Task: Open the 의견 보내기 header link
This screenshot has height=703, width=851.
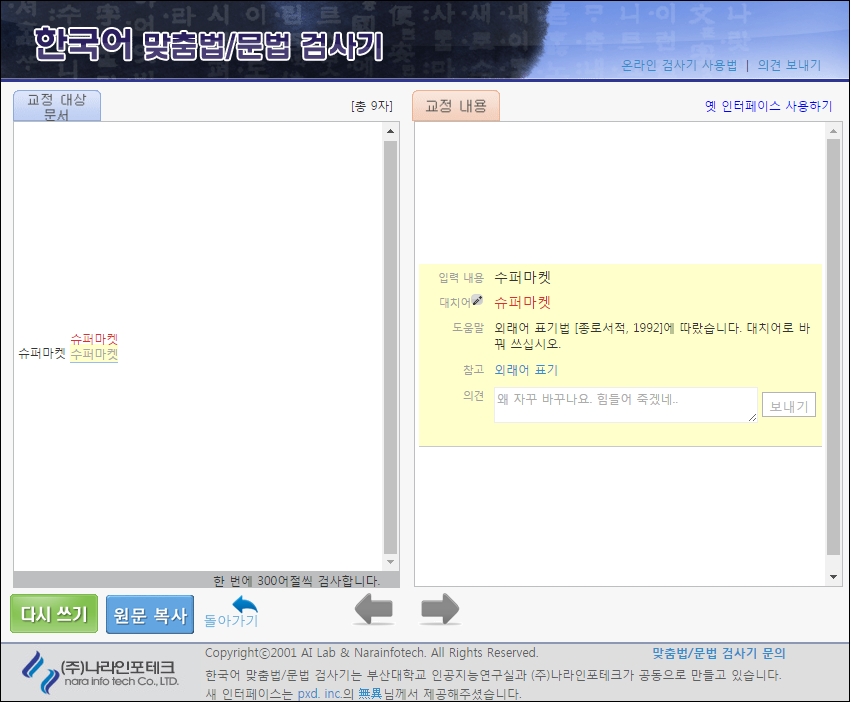Action: point(789,66)
